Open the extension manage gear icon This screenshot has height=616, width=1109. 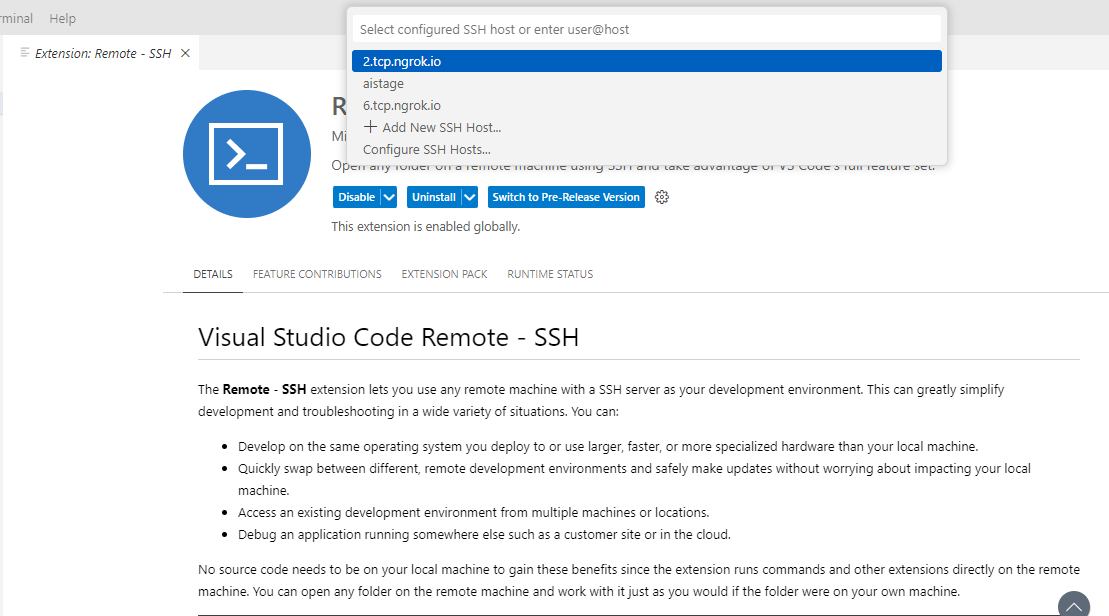click(x=662, y=197)
